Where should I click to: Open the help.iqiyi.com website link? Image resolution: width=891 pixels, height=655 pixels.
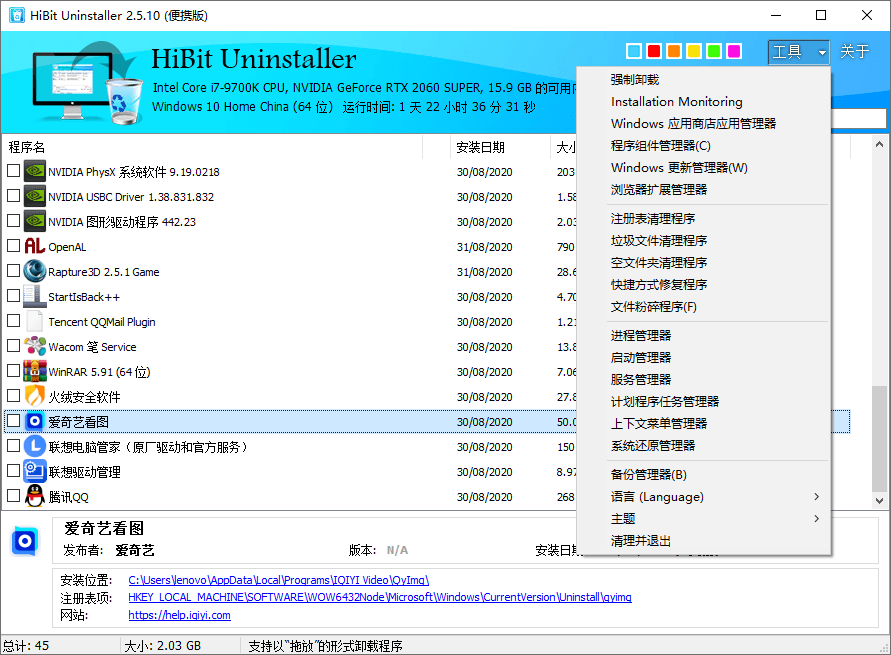coord(179,616)
